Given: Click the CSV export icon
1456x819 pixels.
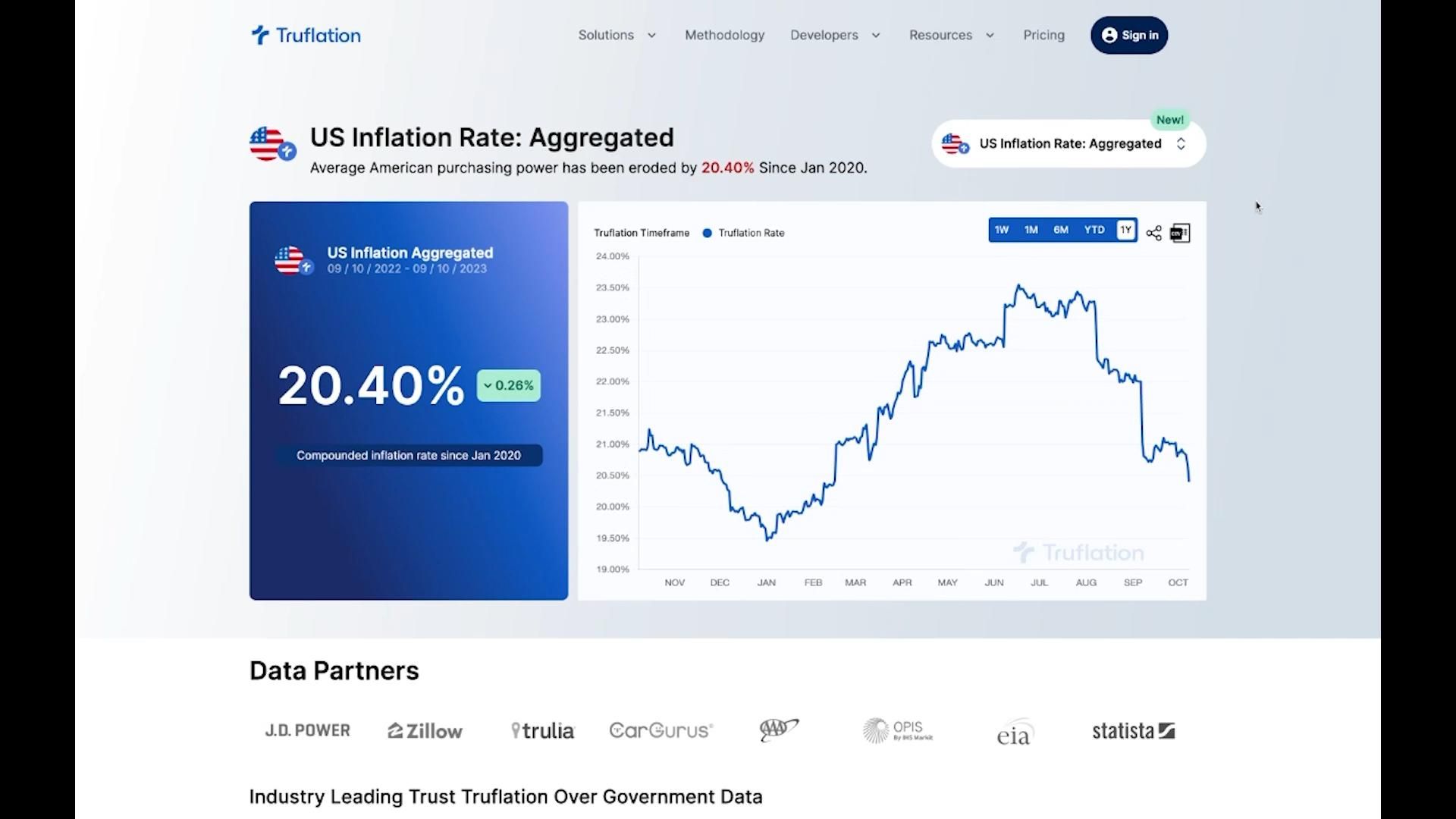Looking at the screenshot, I should coord(1179,233).
